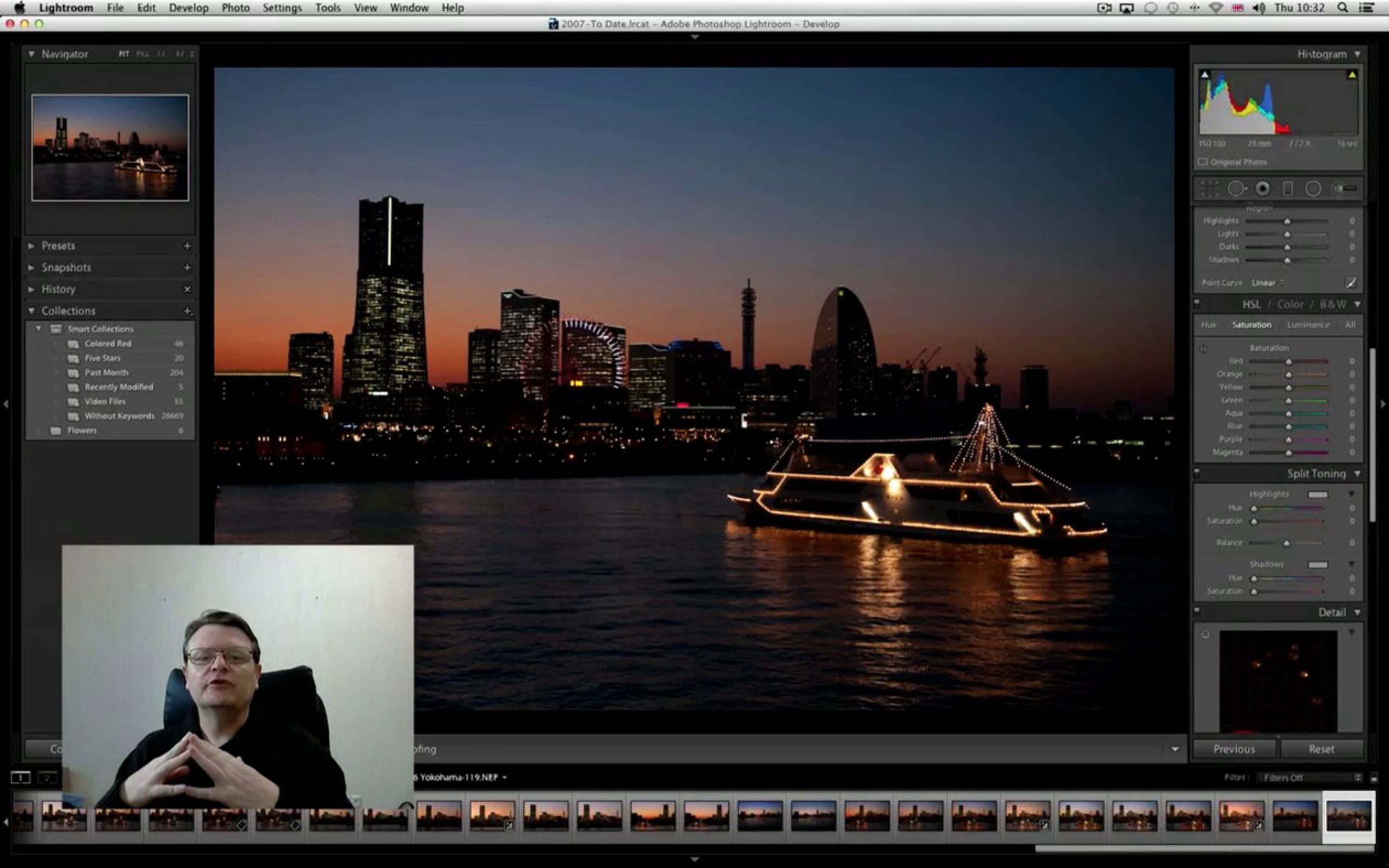The width and height of the screenshot is (1389, 868).
Task: Select the Crop Overlay tool
Action: [1210, 189]
